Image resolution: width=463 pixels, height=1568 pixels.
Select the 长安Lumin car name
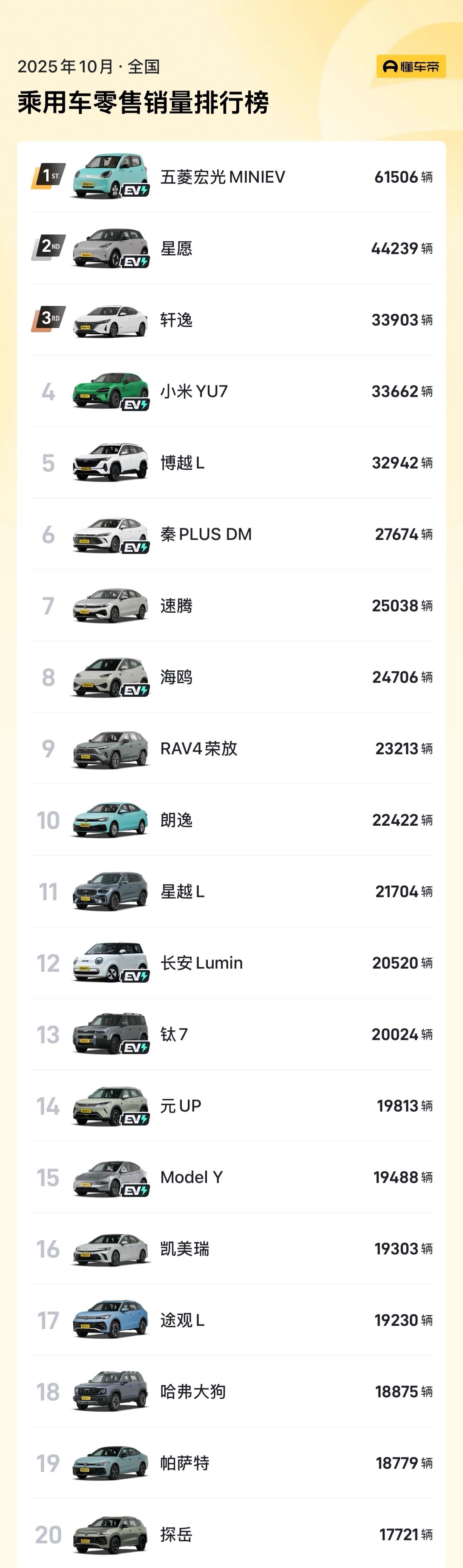pyautogui.click(x=202, y=962)
